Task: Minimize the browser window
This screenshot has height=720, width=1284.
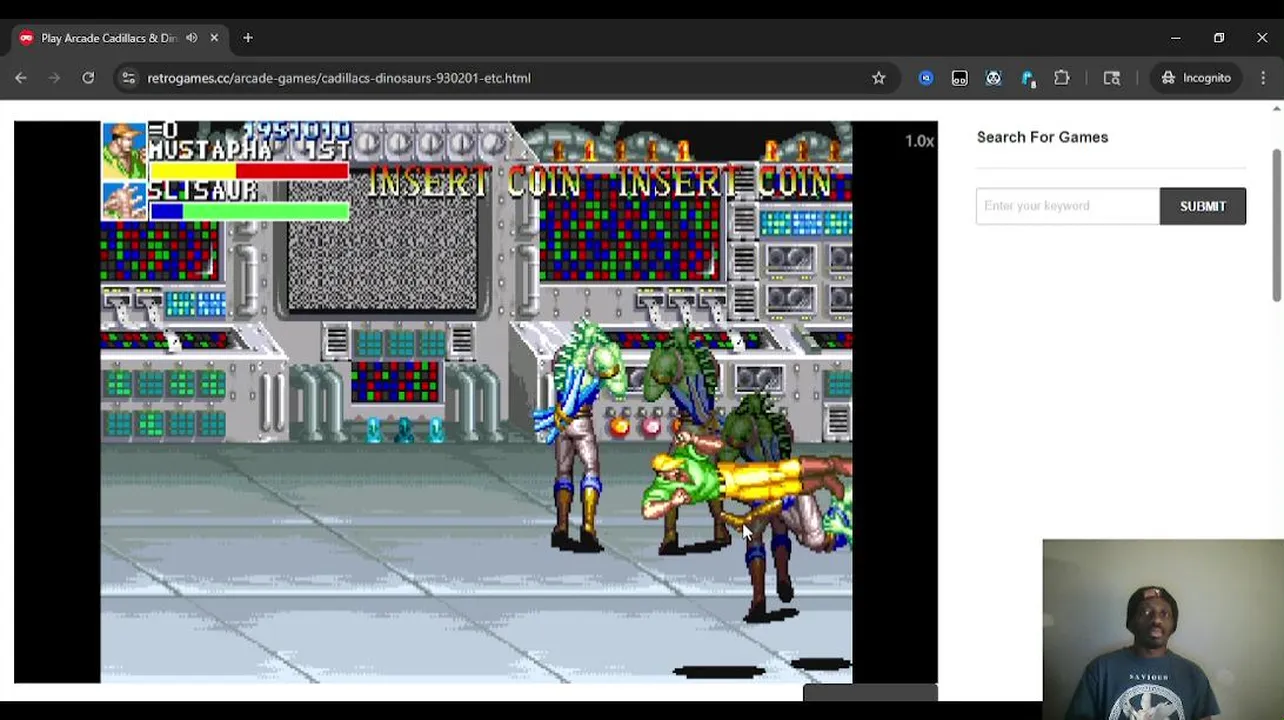Action: (1176, 38)
